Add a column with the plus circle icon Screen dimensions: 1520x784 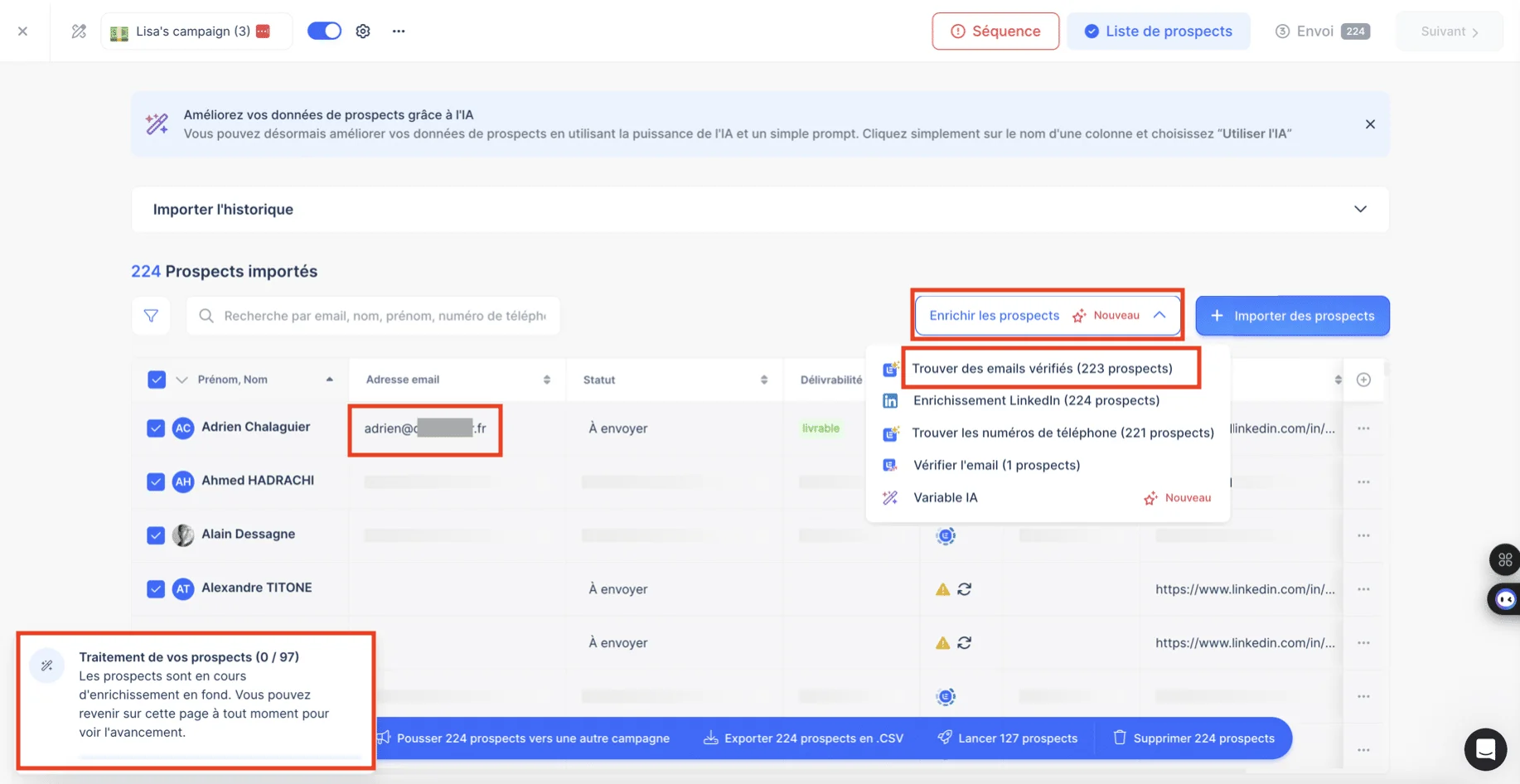coord(1363,380)
